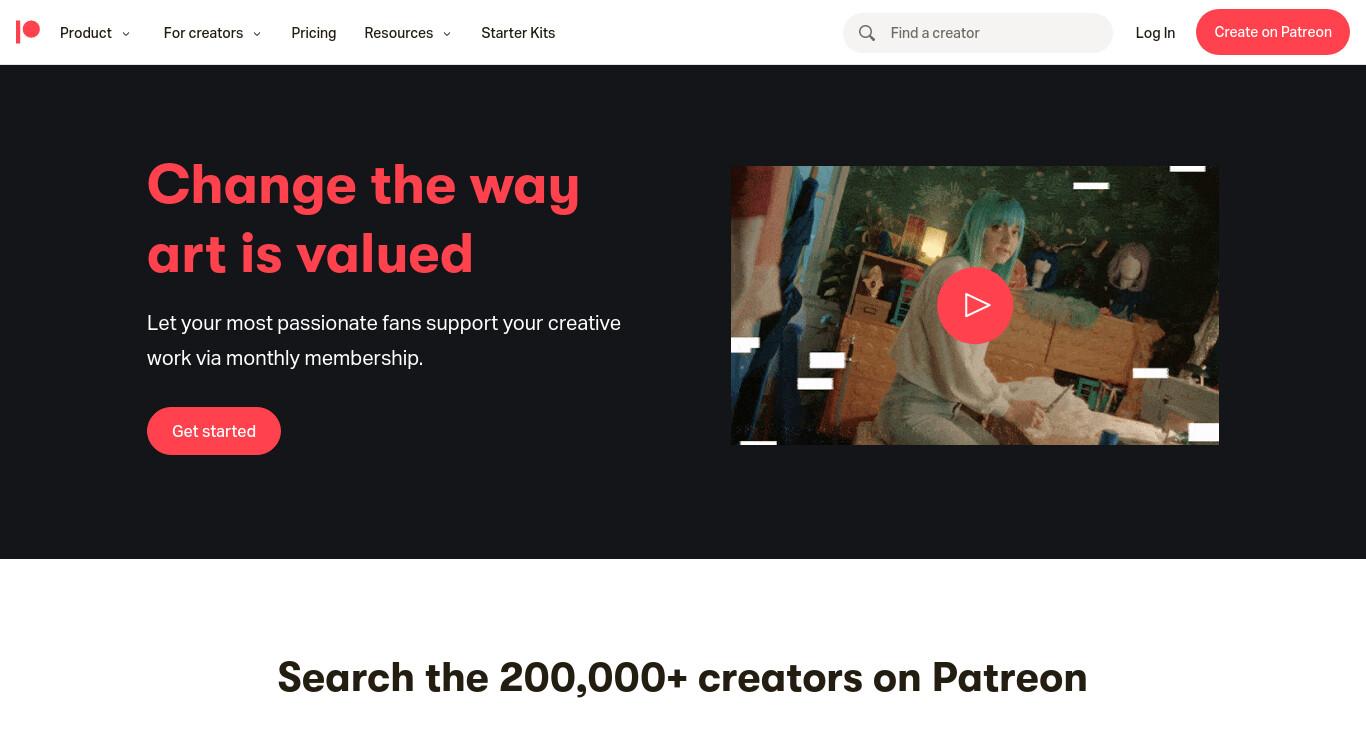Open the Starter Kits link
This screenshot has width=1366, height=738.
[x=518, y=33]
